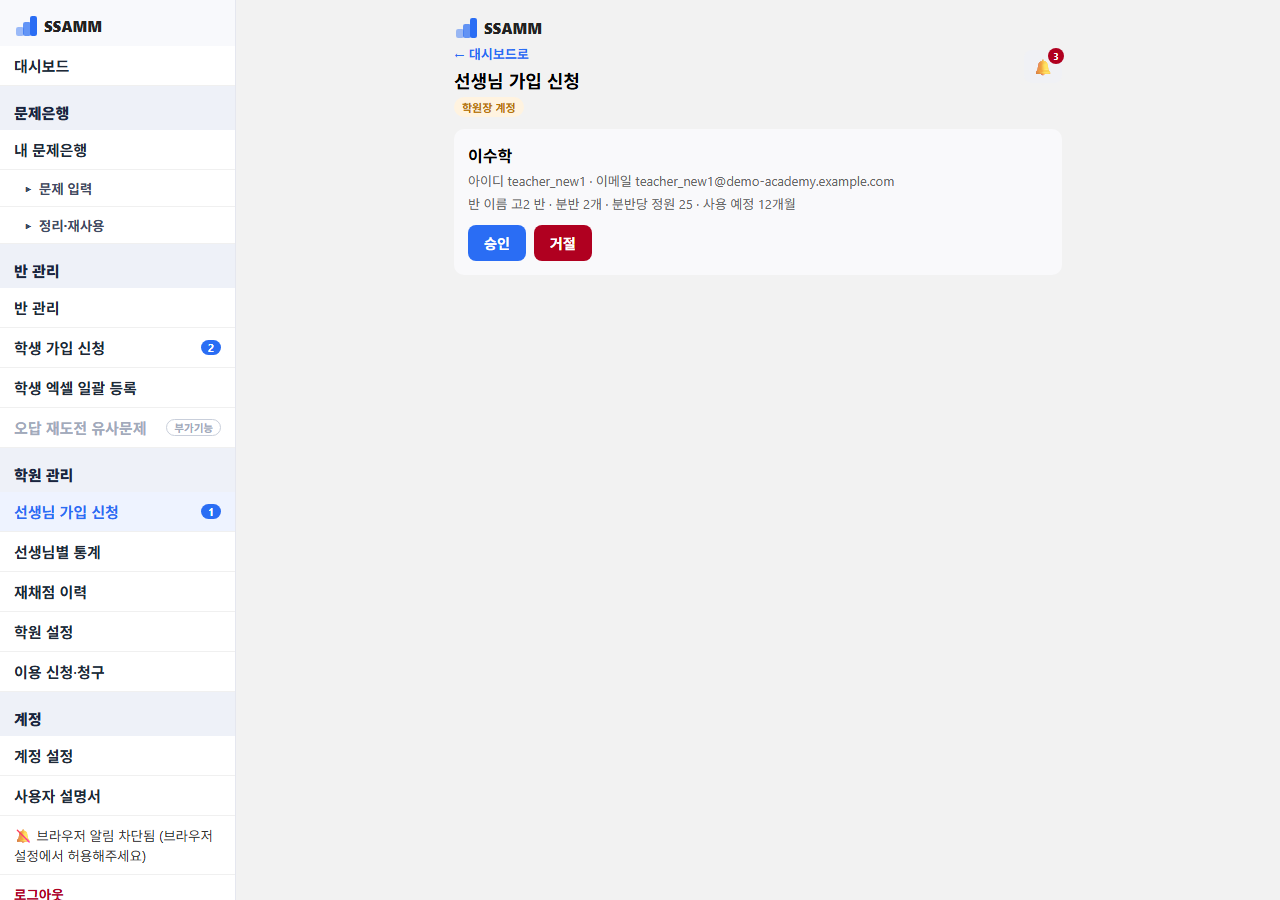Click the badge 1 on 선생님 가입 신청
The width and height of the screenshot is (1280, 900).
211,512
